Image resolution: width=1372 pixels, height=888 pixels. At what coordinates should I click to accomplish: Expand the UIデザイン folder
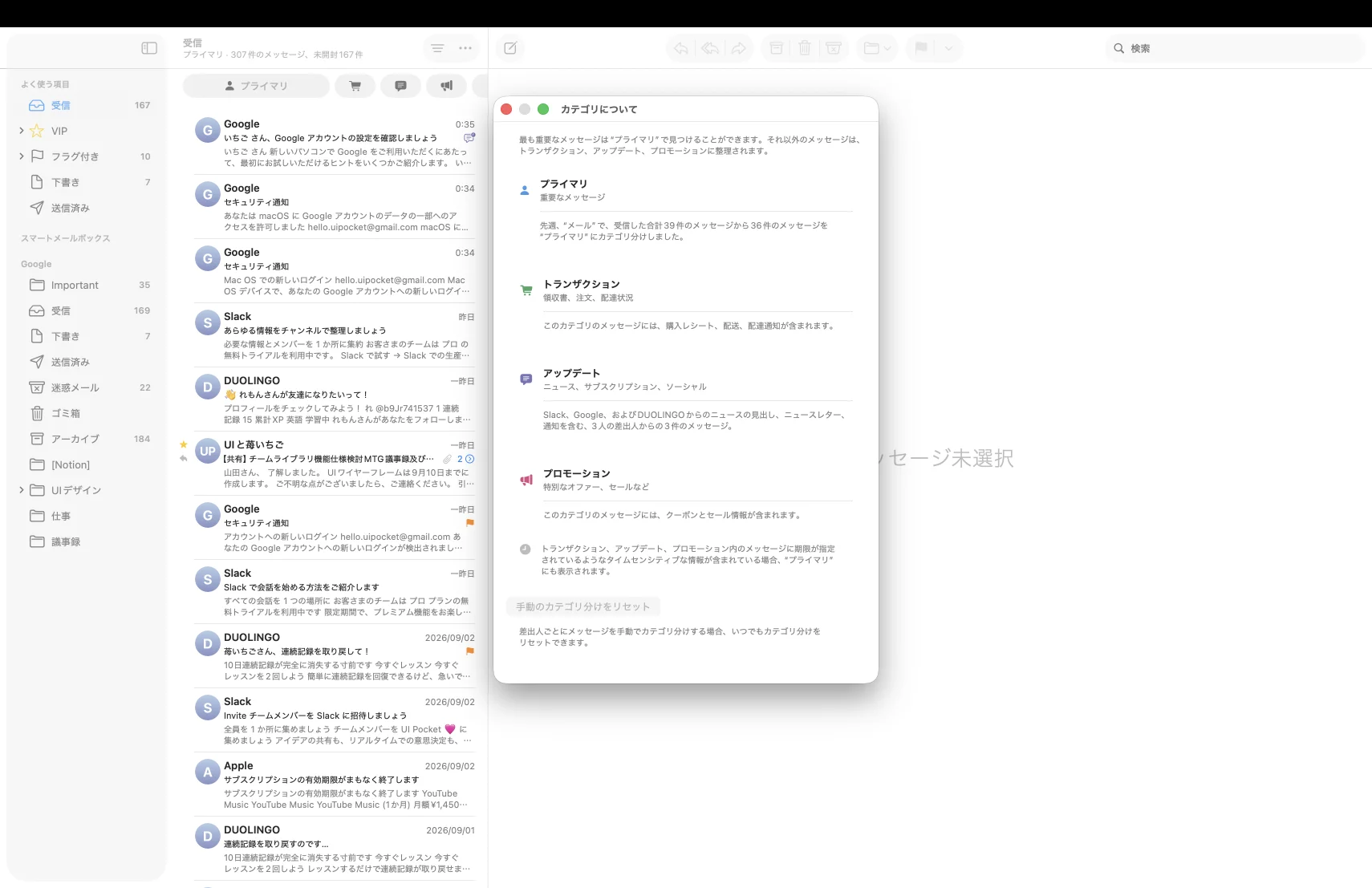(x=22, y=490)
